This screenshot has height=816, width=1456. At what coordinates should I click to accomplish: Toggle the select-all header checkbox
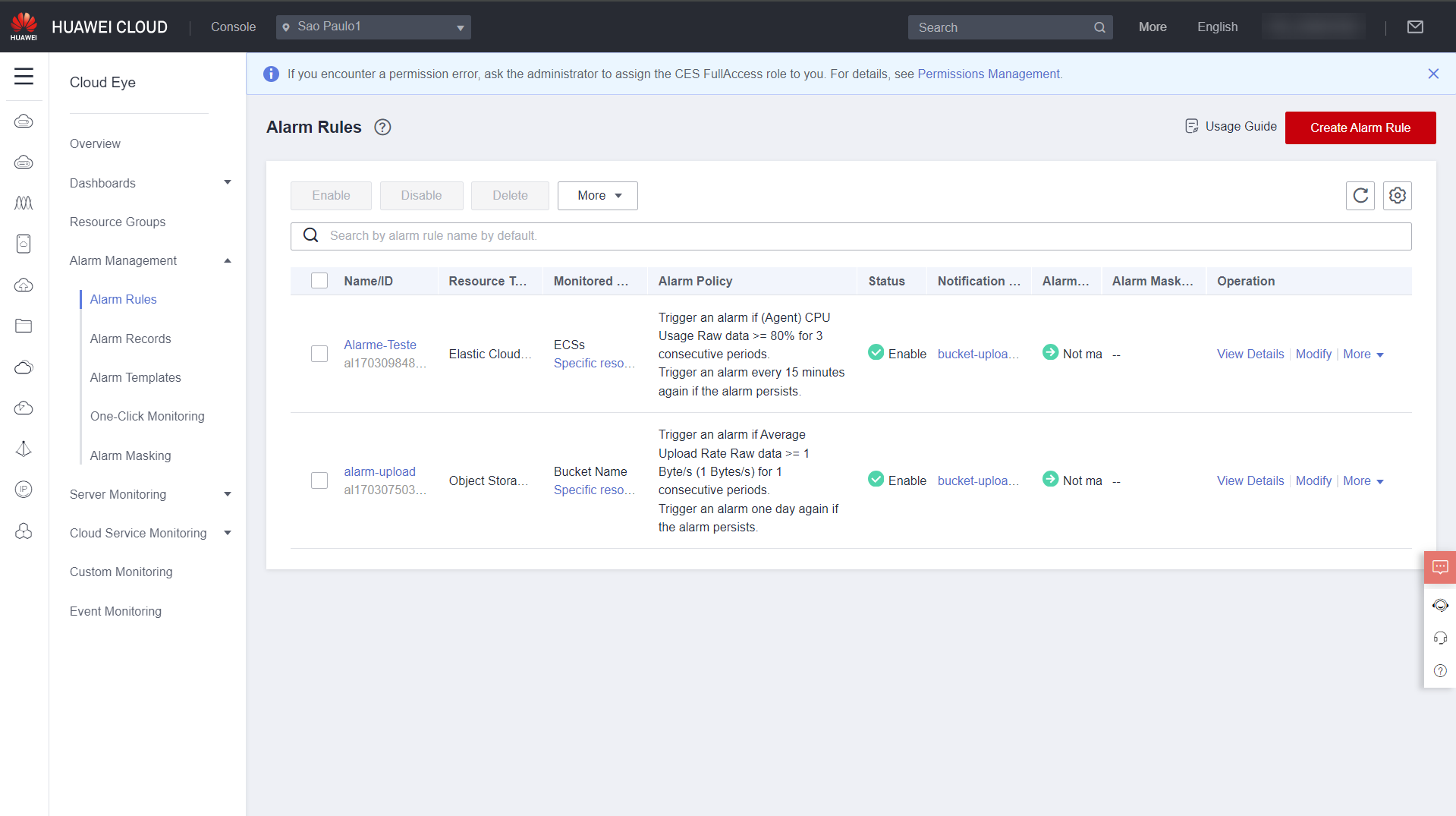tap(319, 281)
